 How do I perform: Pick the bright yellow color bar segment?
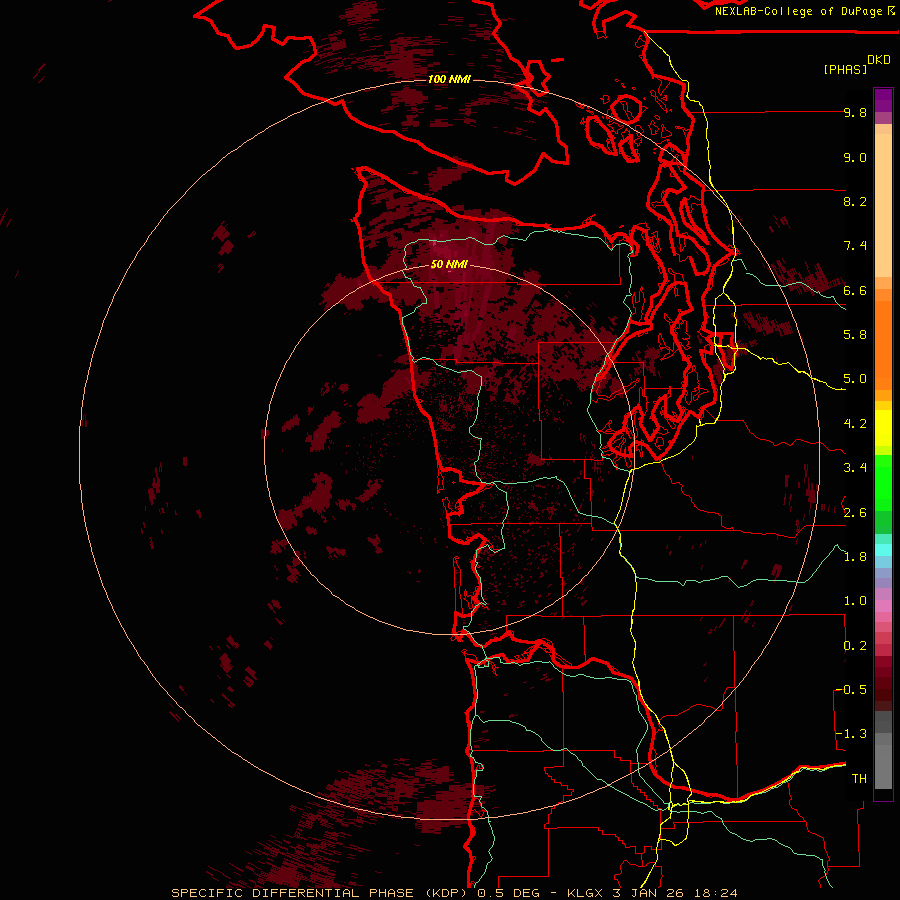coord(883,428)
